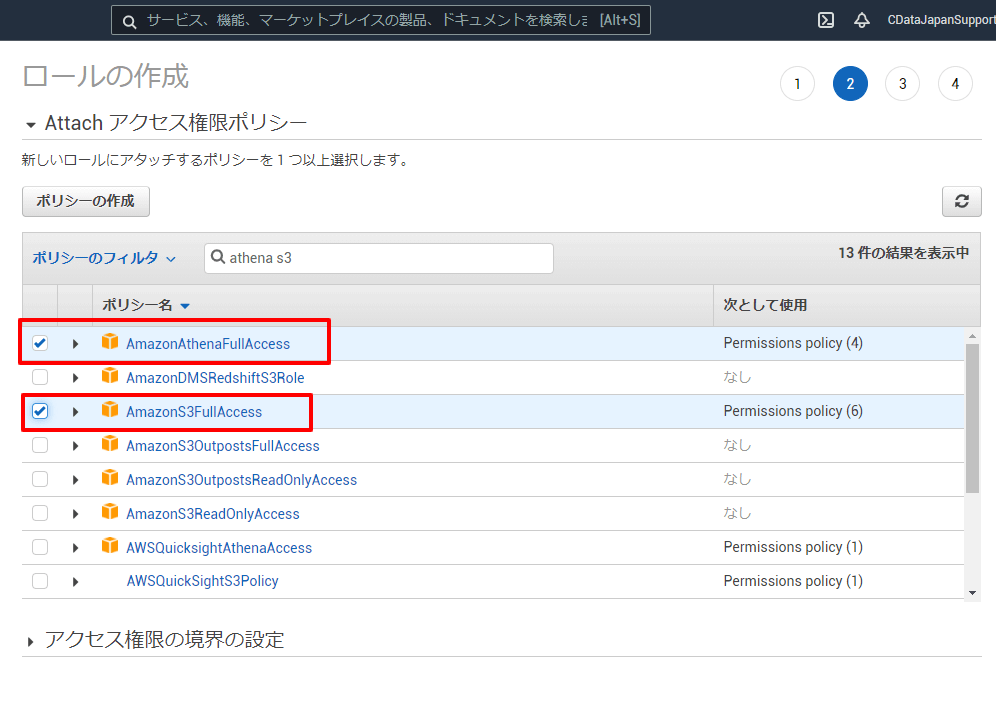Expand the AmazonS3OutpostsFullAccess row details
Screen dimensions: 996x701
coord(75,446)
